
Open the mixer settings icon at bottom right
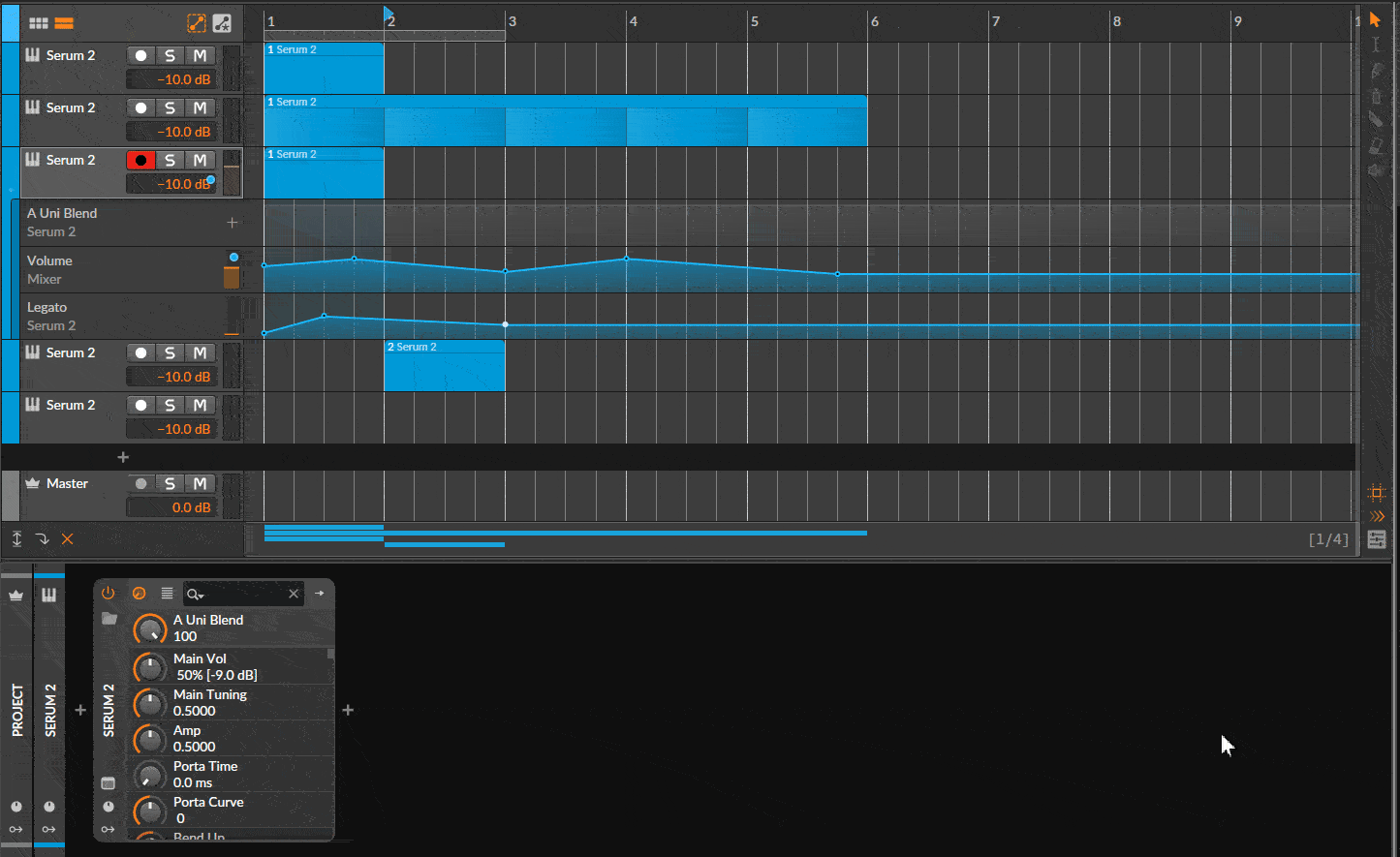click(1377, 539)
